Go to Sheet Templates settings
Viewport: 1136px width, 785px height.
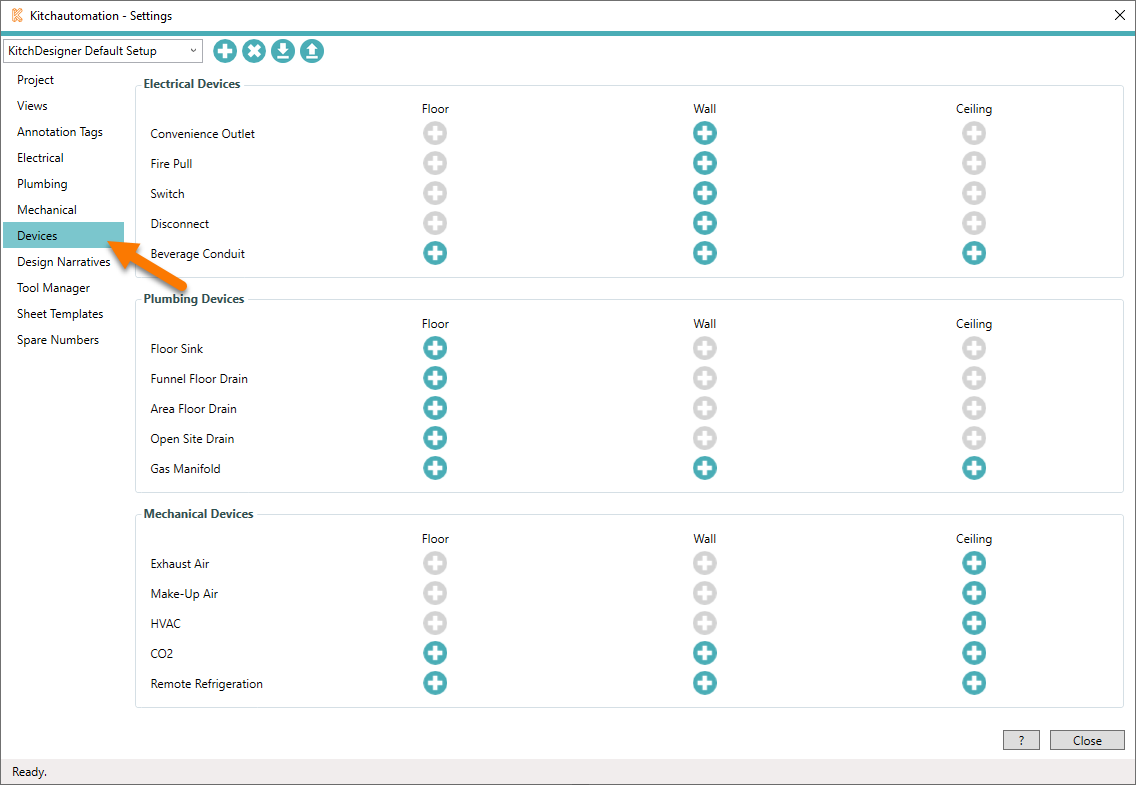click(x=60, y=314)
